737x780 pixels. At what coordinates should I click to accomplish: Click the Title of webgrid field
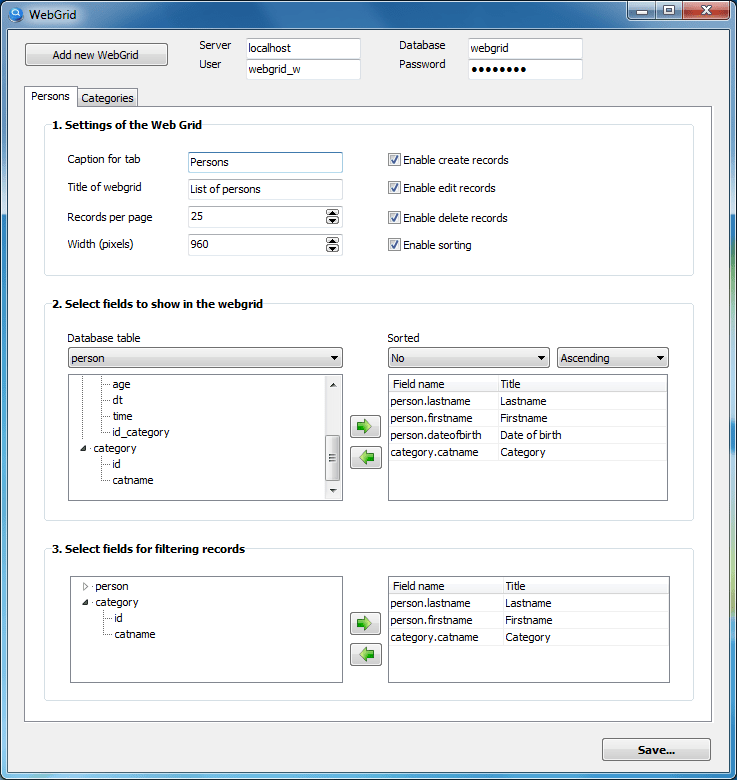265,189
